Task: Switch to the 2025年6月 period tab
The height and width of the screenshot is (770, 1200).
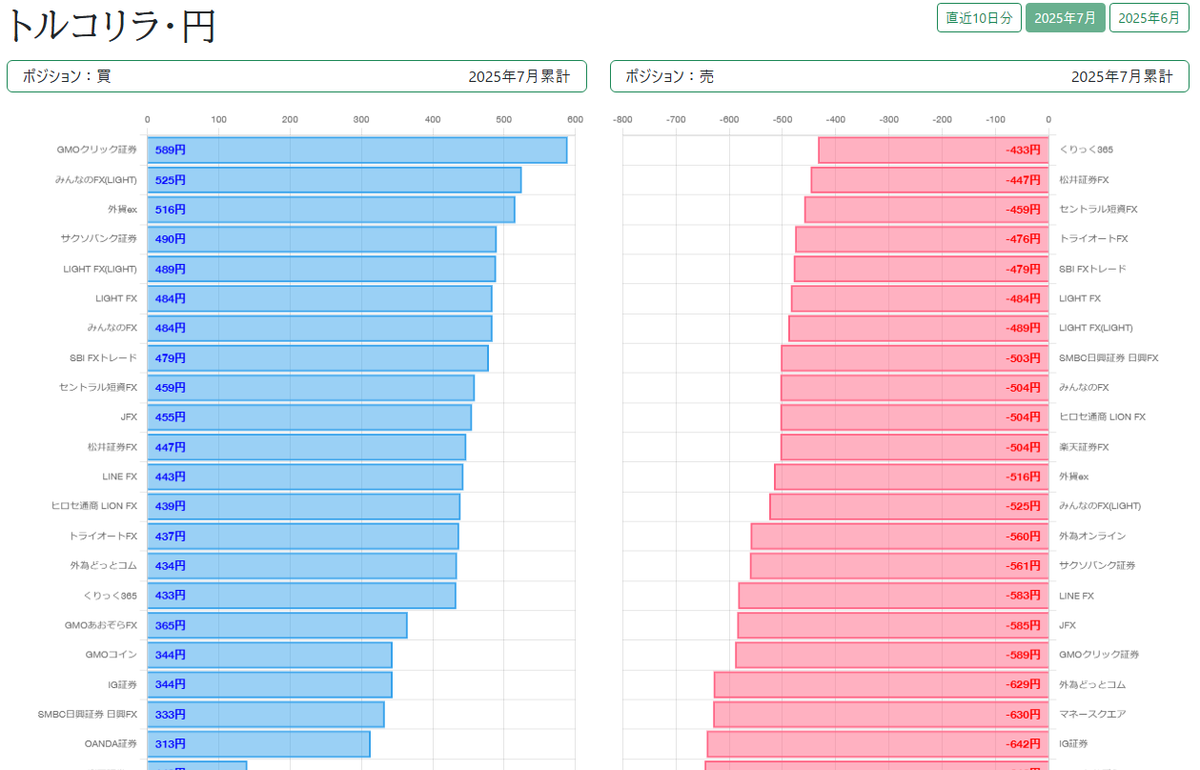Action: click(x=1149, y=18)
